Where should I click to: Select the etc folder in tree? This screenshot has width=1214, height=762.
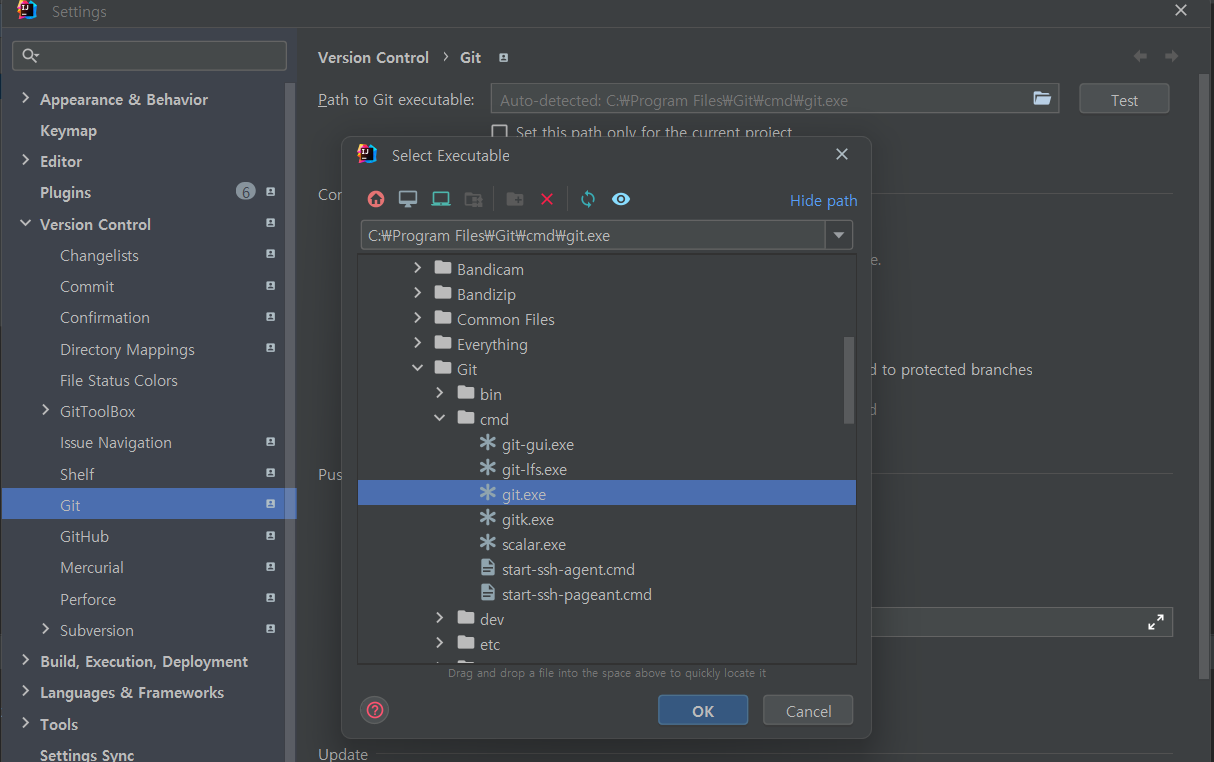coord(490,644)
